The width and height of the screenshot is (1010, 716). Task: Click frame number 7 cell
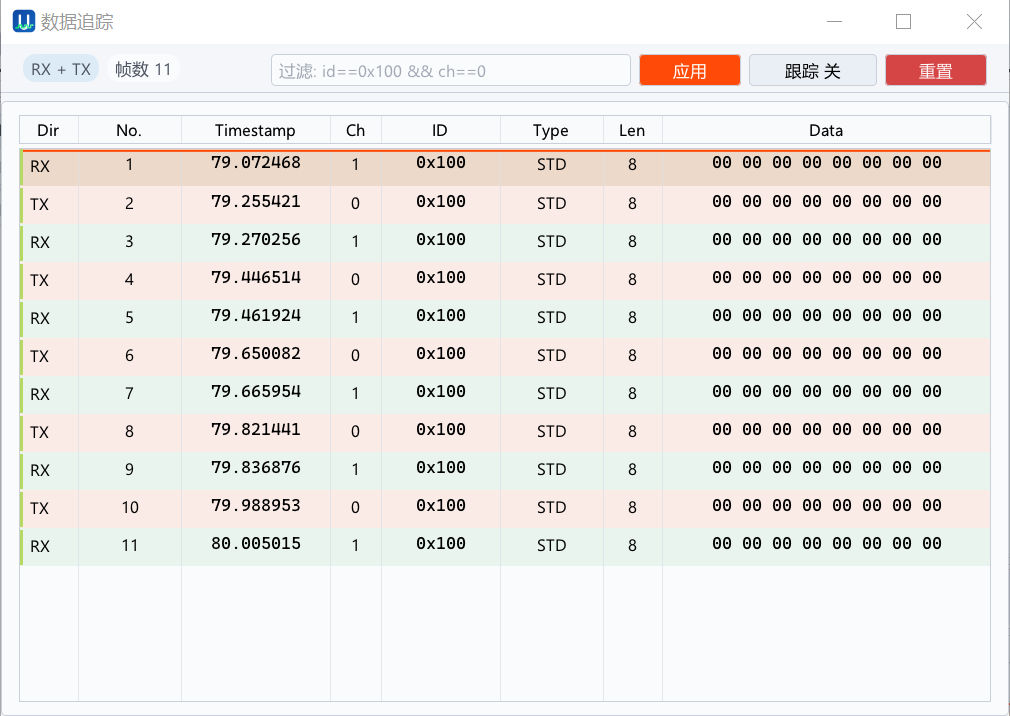click(x=129, y=393)
